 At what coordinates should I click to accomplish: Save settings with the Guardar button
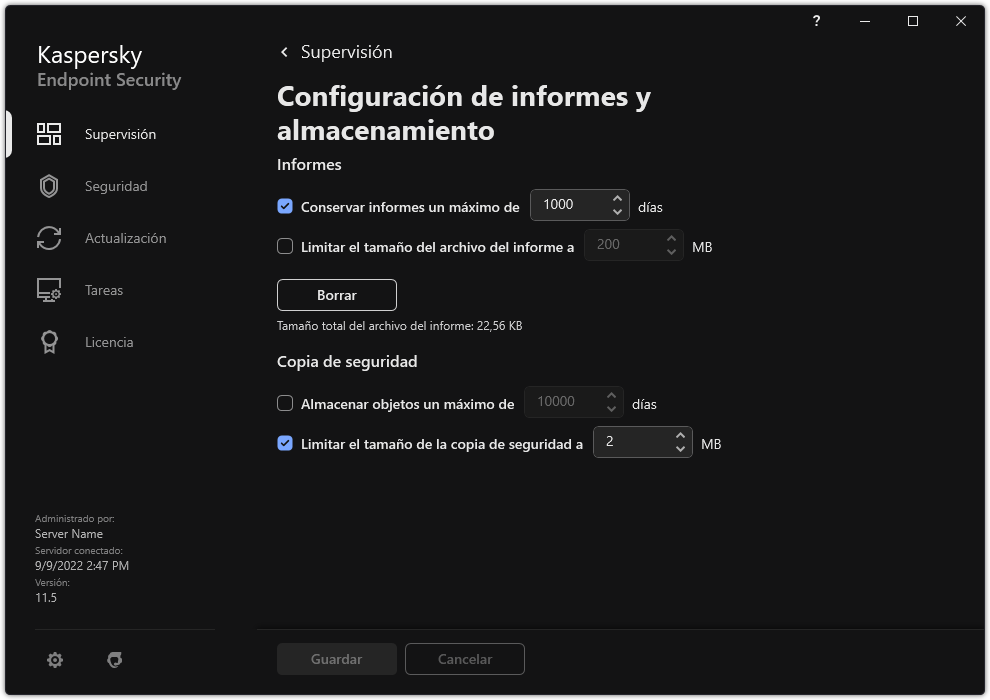[336, 659]
